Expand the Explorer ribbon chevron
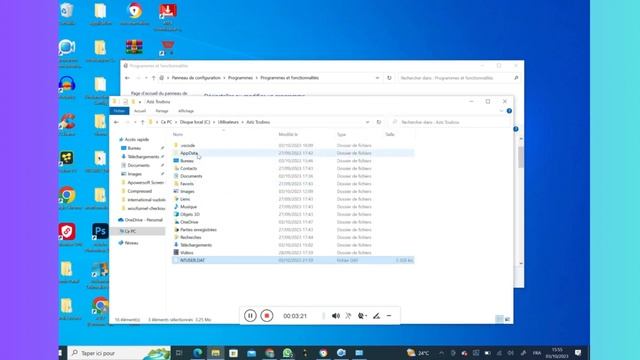Screen dimensions: 640x360 pyautogui.click(x=501, y=111)
